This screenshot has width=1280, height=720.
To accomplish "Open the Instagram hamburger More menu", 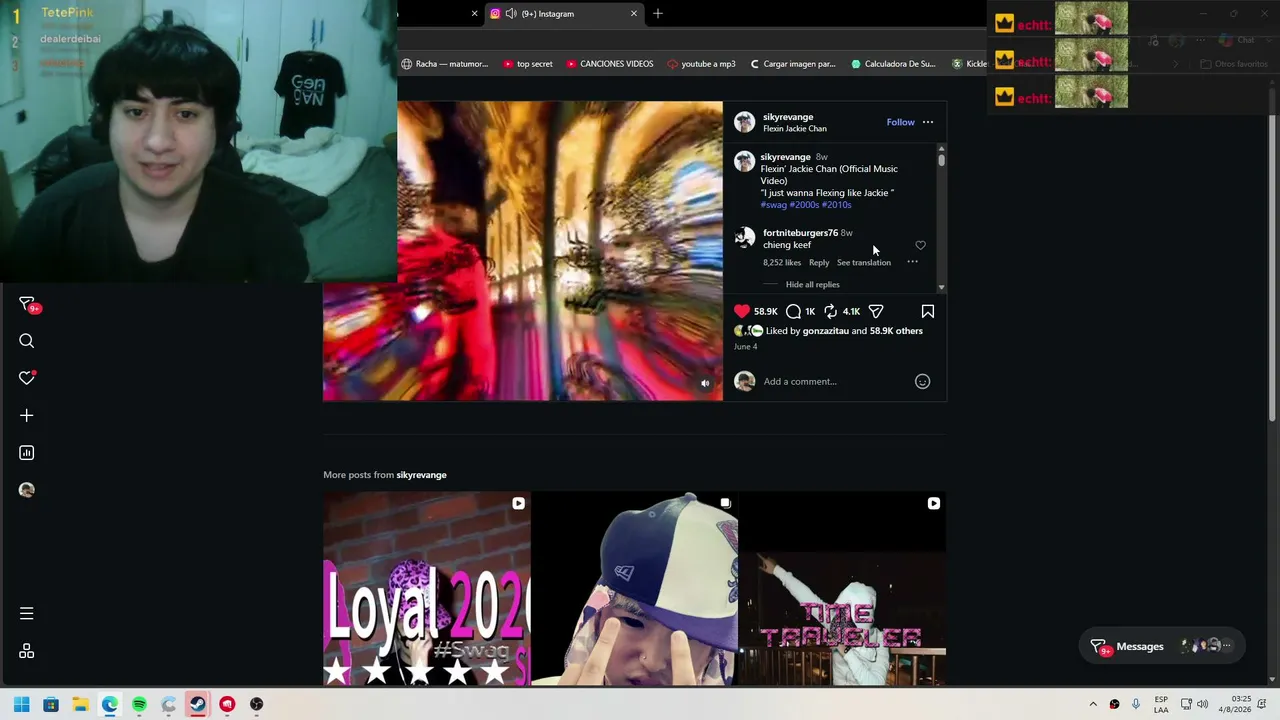I will [x=27, y=613].
